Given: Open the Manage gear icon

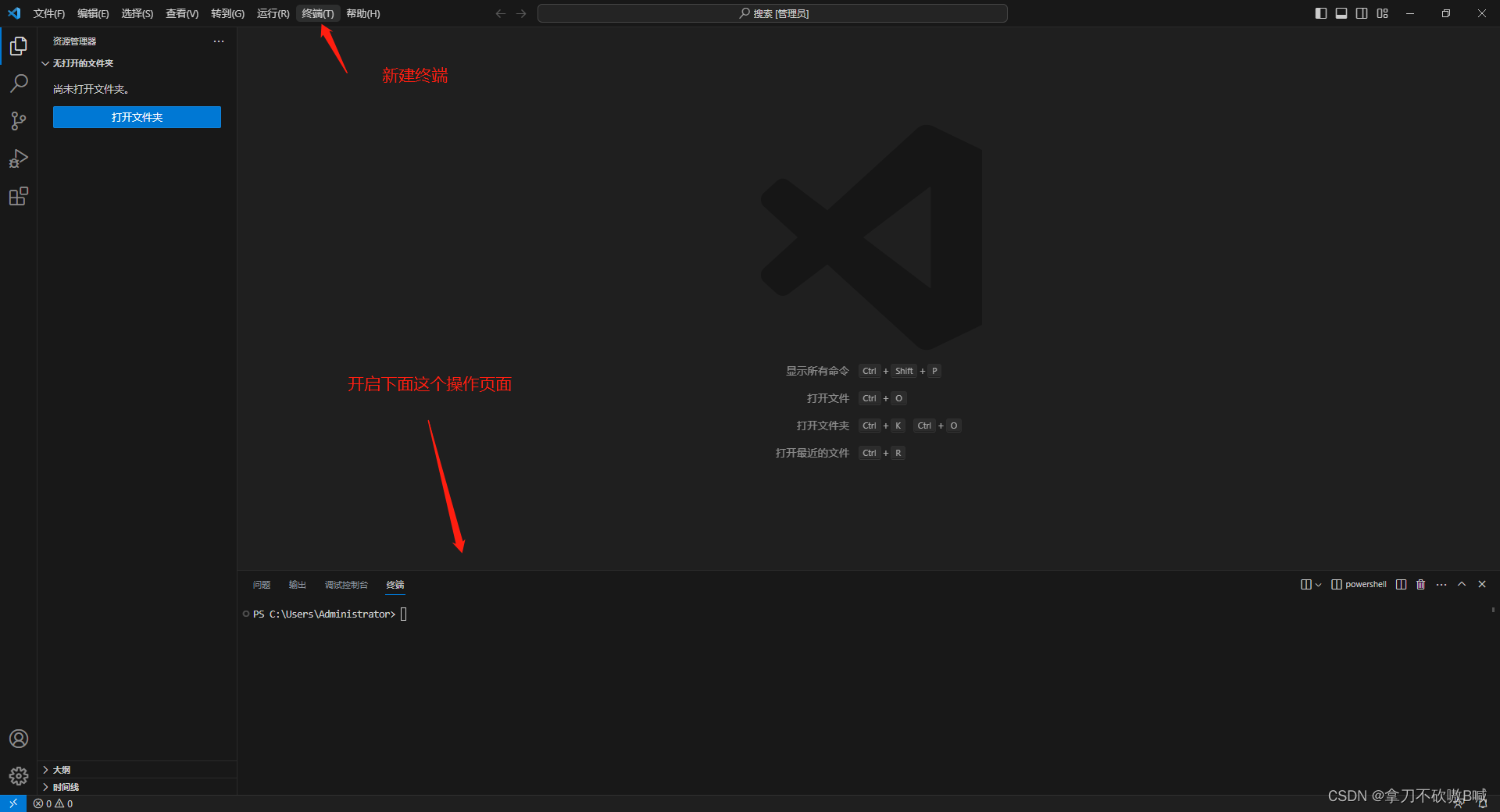Looking at the screenshot, I should tap(19, 776).
